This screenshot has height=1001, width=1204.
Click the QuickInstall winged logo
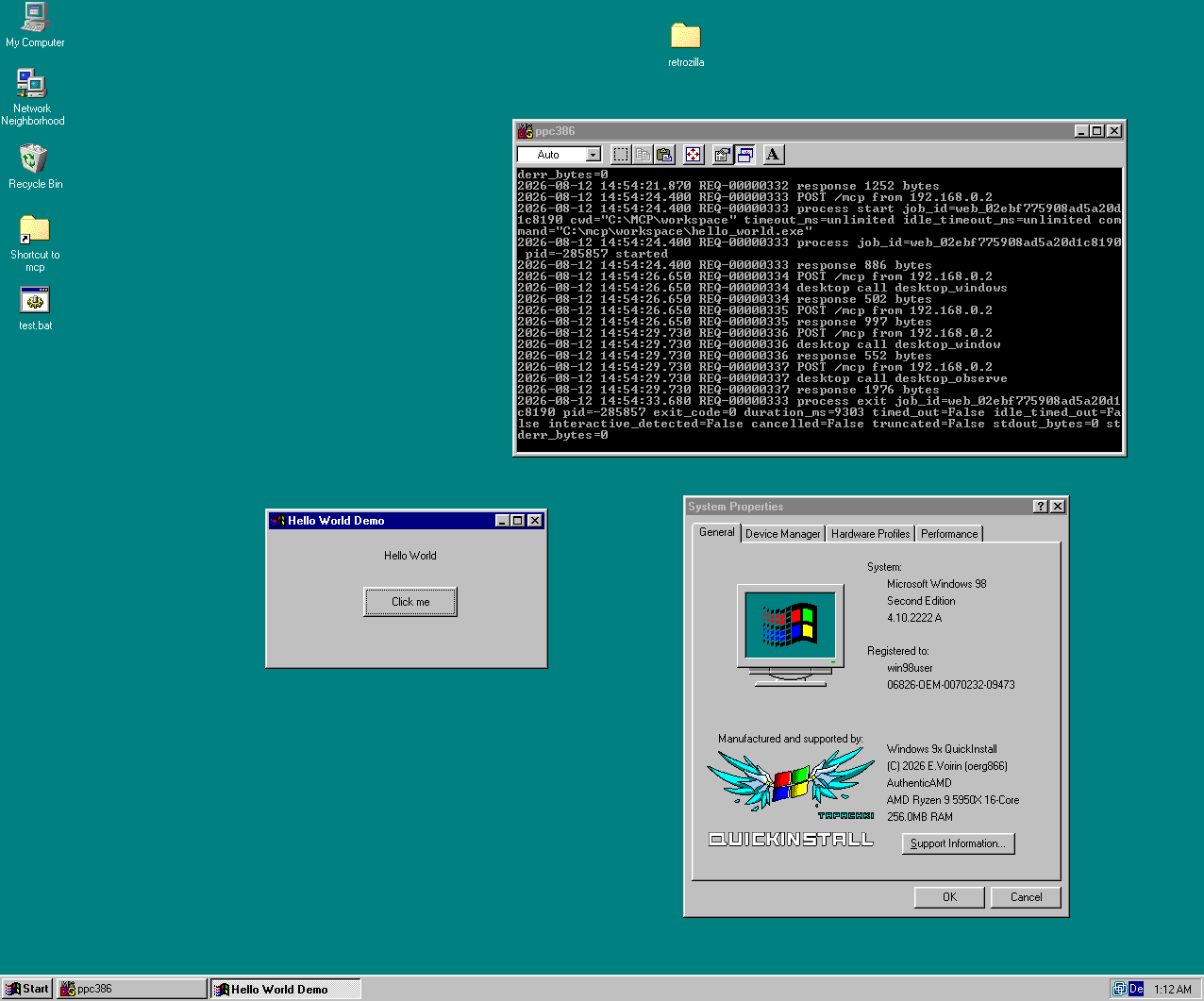[791, 797]
